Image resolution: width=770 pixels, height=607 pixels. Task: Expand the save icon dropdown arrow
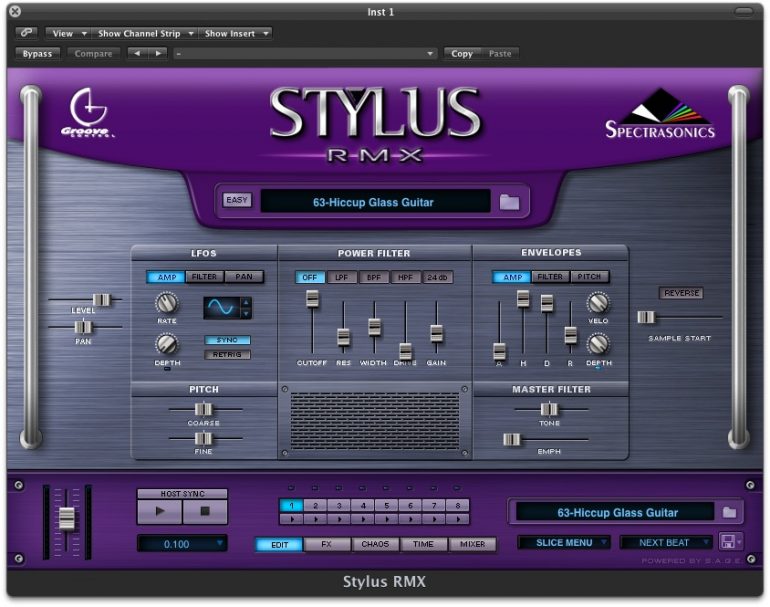(739, 542)
